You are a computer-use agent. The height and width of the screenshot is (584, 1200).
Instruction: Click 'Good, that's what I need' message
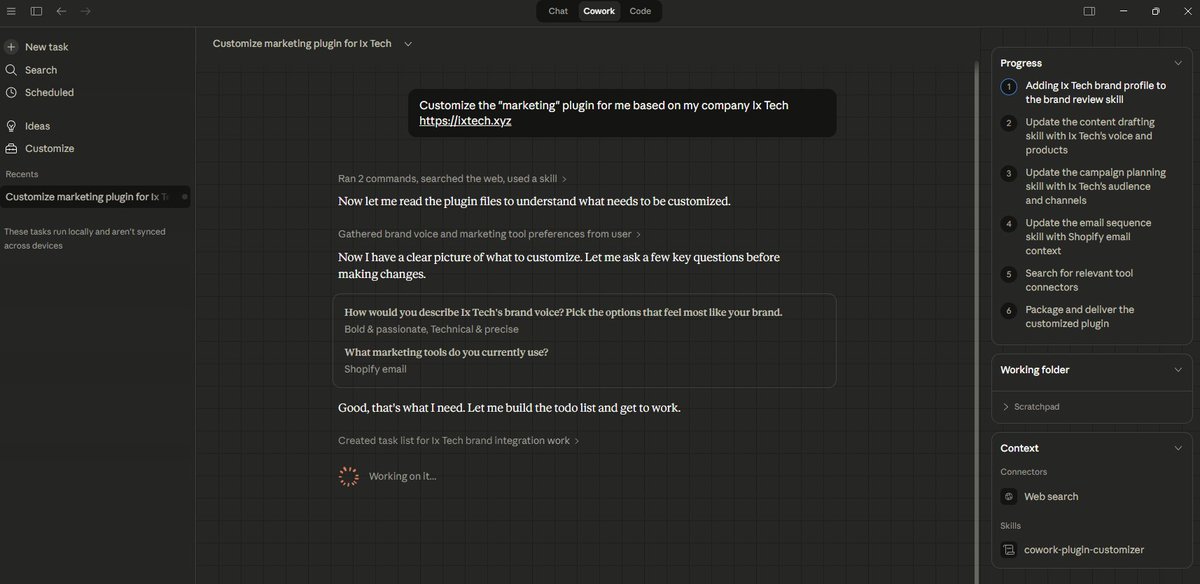509,408
